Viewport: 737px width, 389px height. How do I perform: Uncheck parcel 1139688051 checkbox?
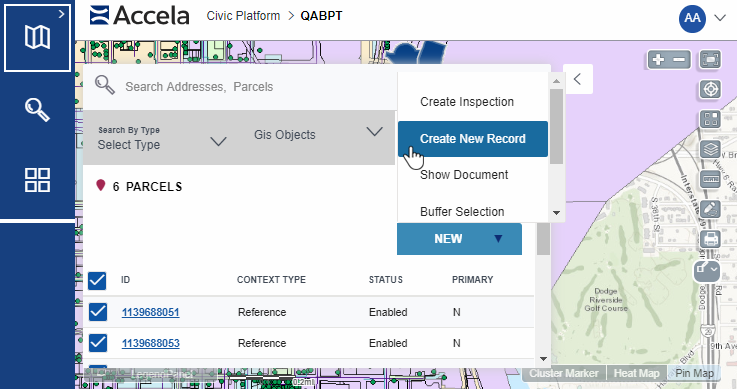tap(98, 312)
